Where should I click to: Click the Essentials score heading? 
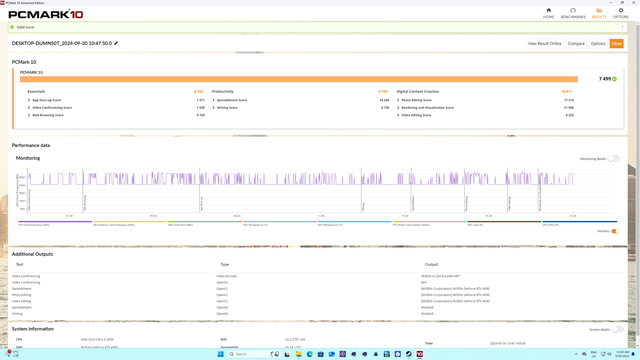pyautogui.click(x=36, y=91)
